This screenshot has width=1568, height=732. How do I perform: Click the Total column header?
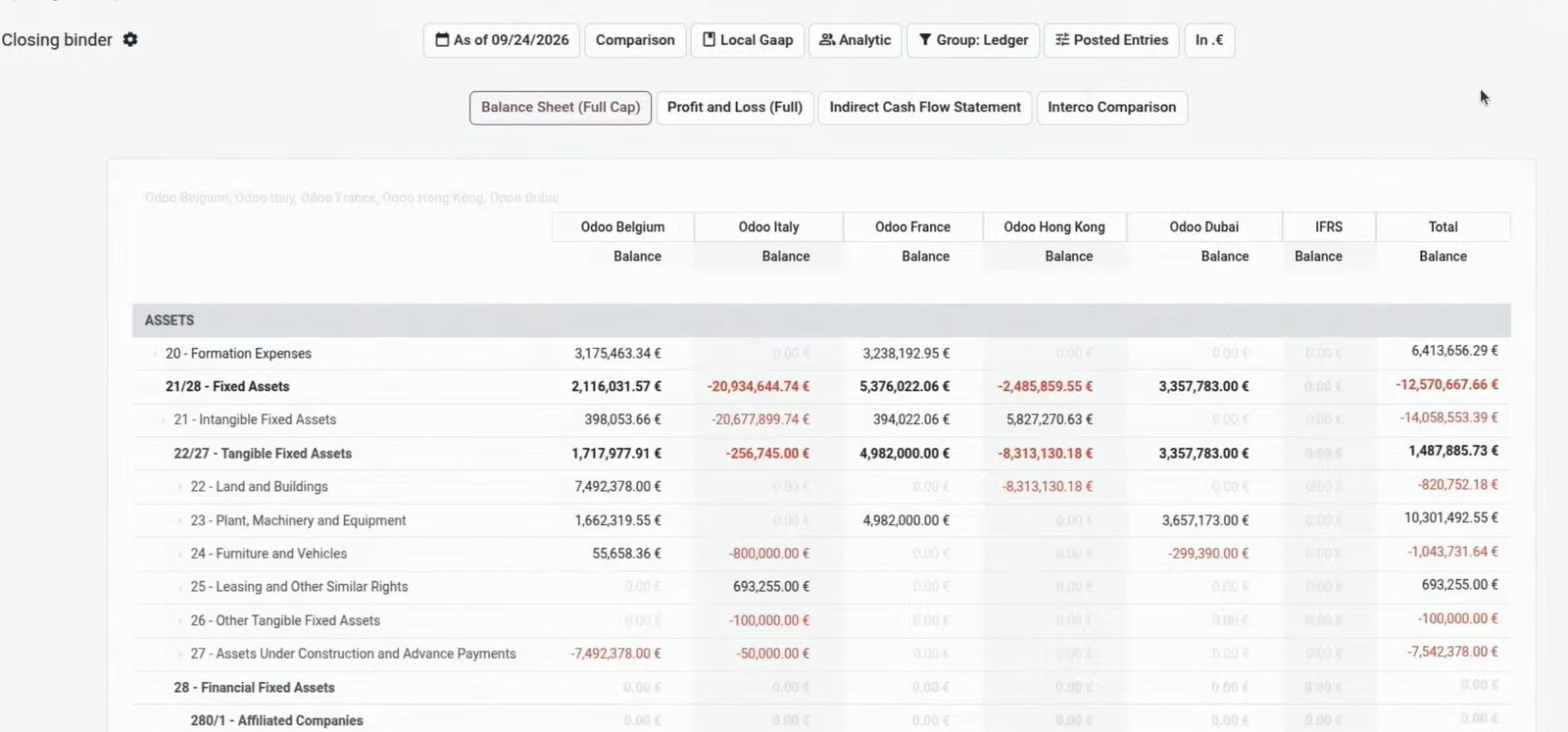[x=1443, y=227]
